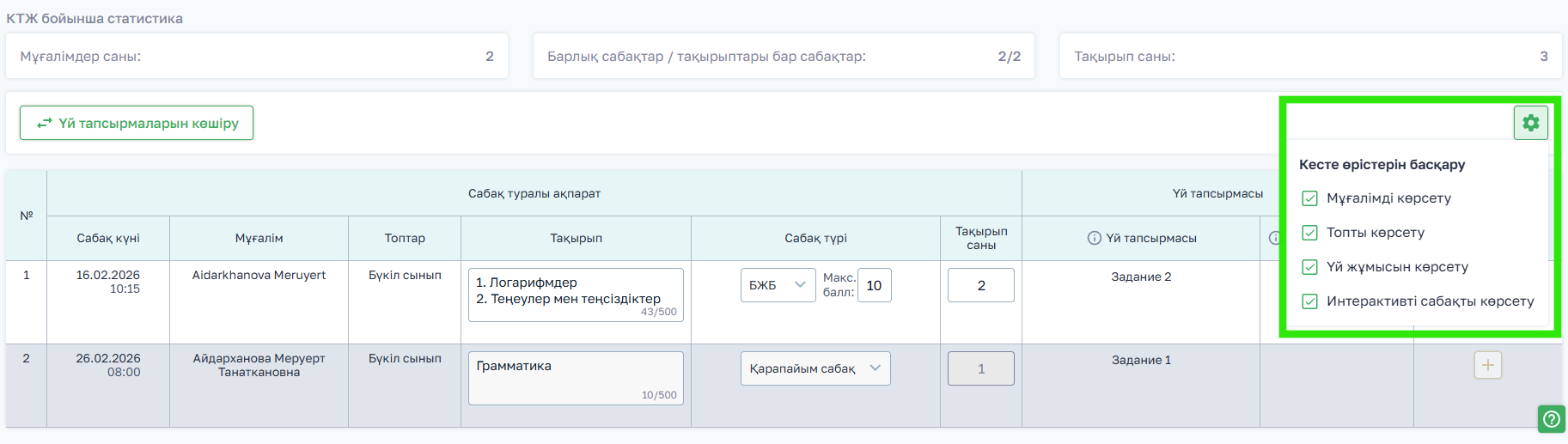Click the topic count field showing 2

coord(980,285)
